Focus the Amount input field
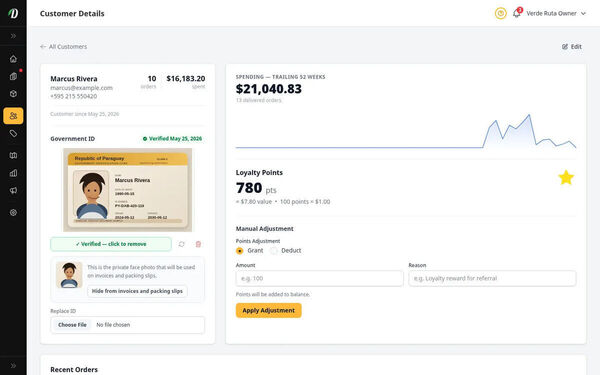The width and height of the screenshot is (600, 375). (320, 279)
